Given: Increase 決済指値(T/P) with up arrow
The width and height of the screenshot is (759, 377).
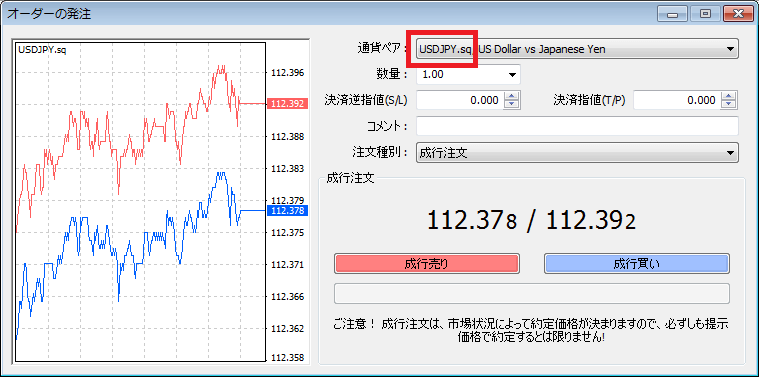Looking at the screenshot, I should coord(729,96).
